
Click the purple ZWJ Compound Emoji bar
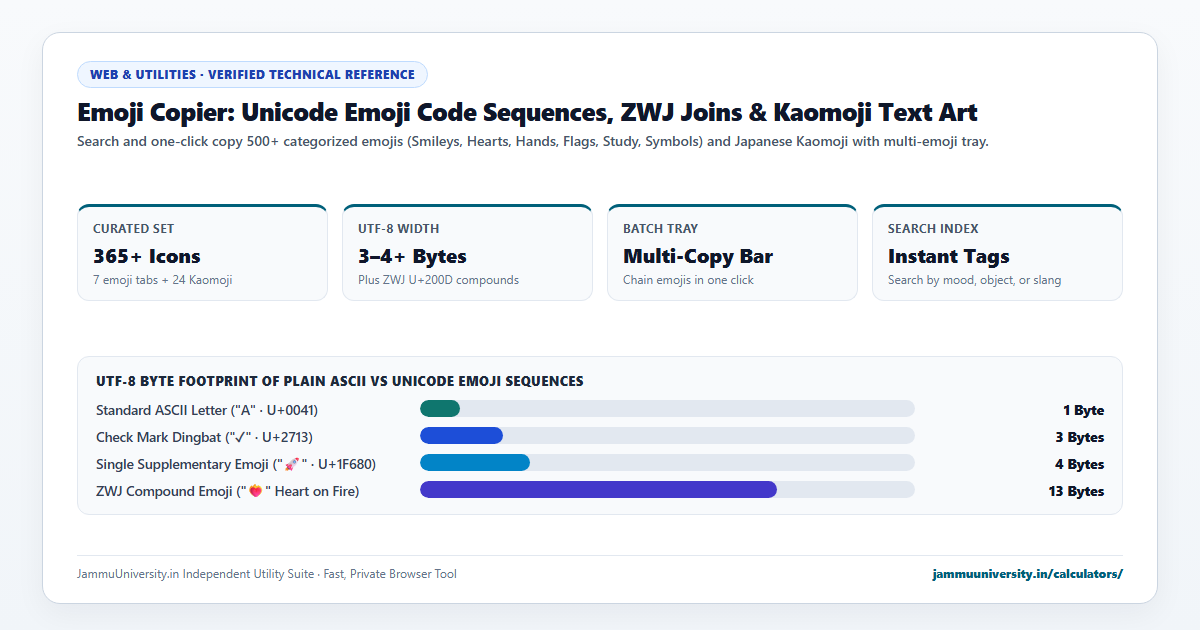pos(598,489)
